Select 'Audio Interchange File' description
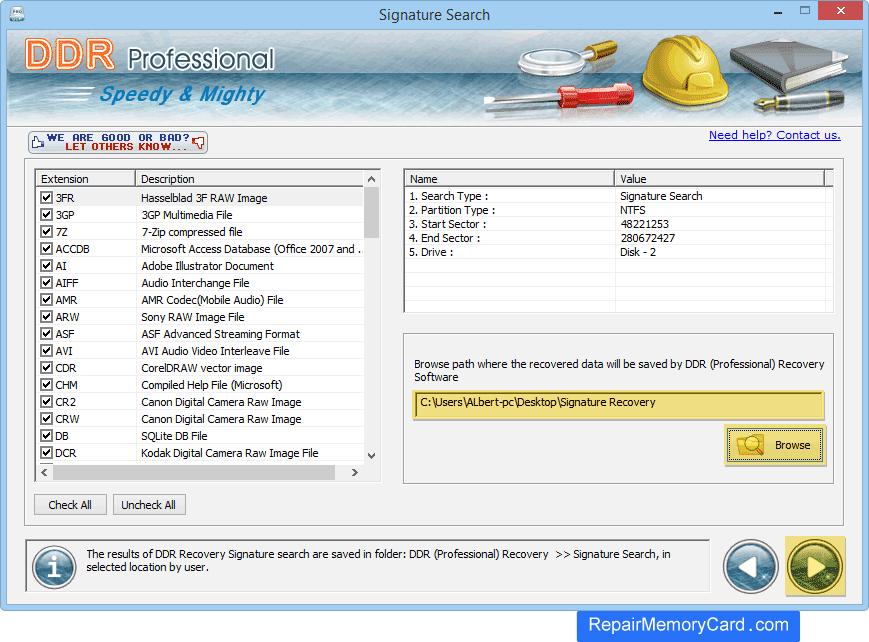Image resolution: width=869 pixels, height=642 pixels. pyautogui.click(x=195, y=283)
